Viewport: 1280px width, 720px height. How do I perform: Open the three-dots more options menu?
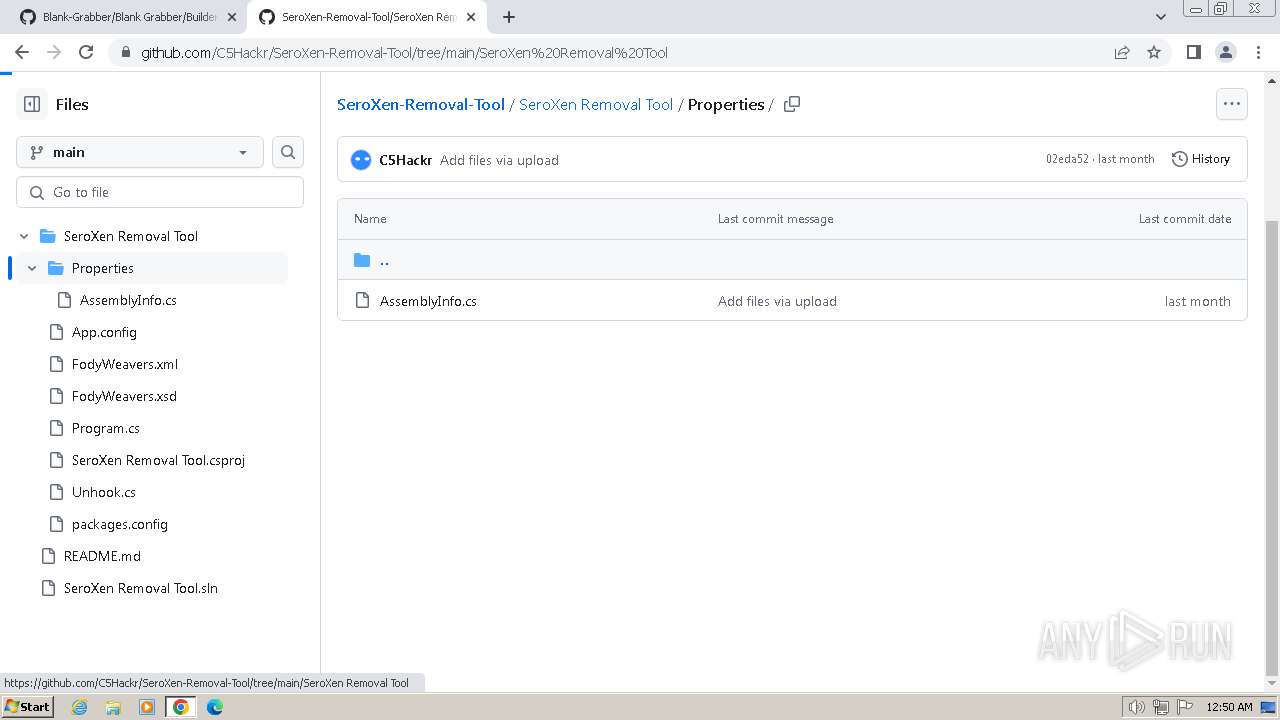[1232, 104]
